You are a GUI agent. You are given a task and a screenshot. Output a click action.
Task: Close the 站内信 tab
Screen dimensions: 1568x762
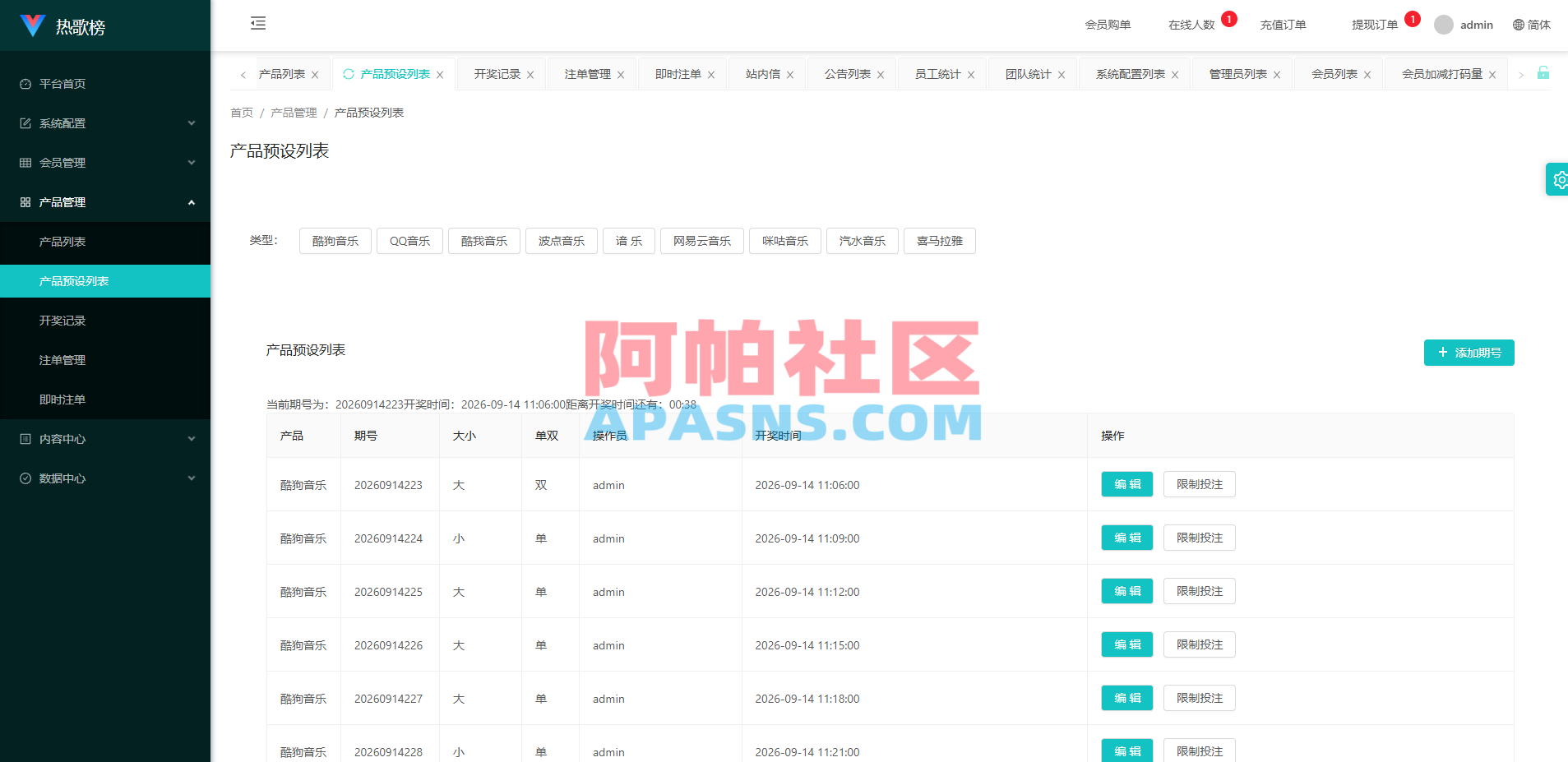coord(790,75)
